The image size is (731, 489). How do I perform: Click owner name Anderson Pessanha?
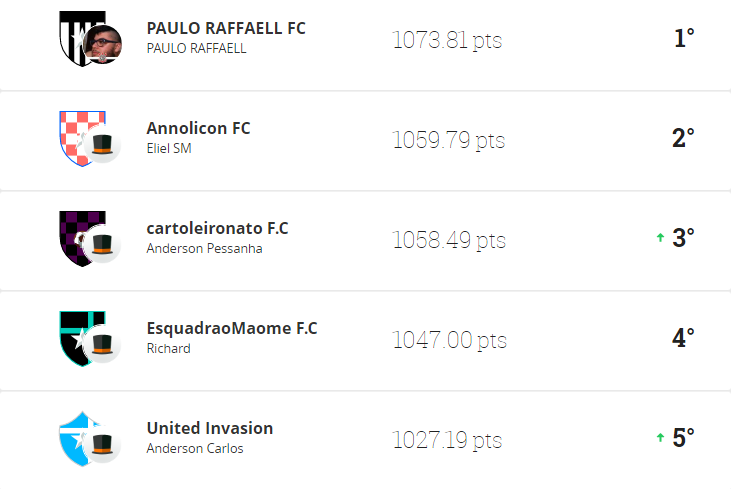pyautogui.click(x=204, y=248)
